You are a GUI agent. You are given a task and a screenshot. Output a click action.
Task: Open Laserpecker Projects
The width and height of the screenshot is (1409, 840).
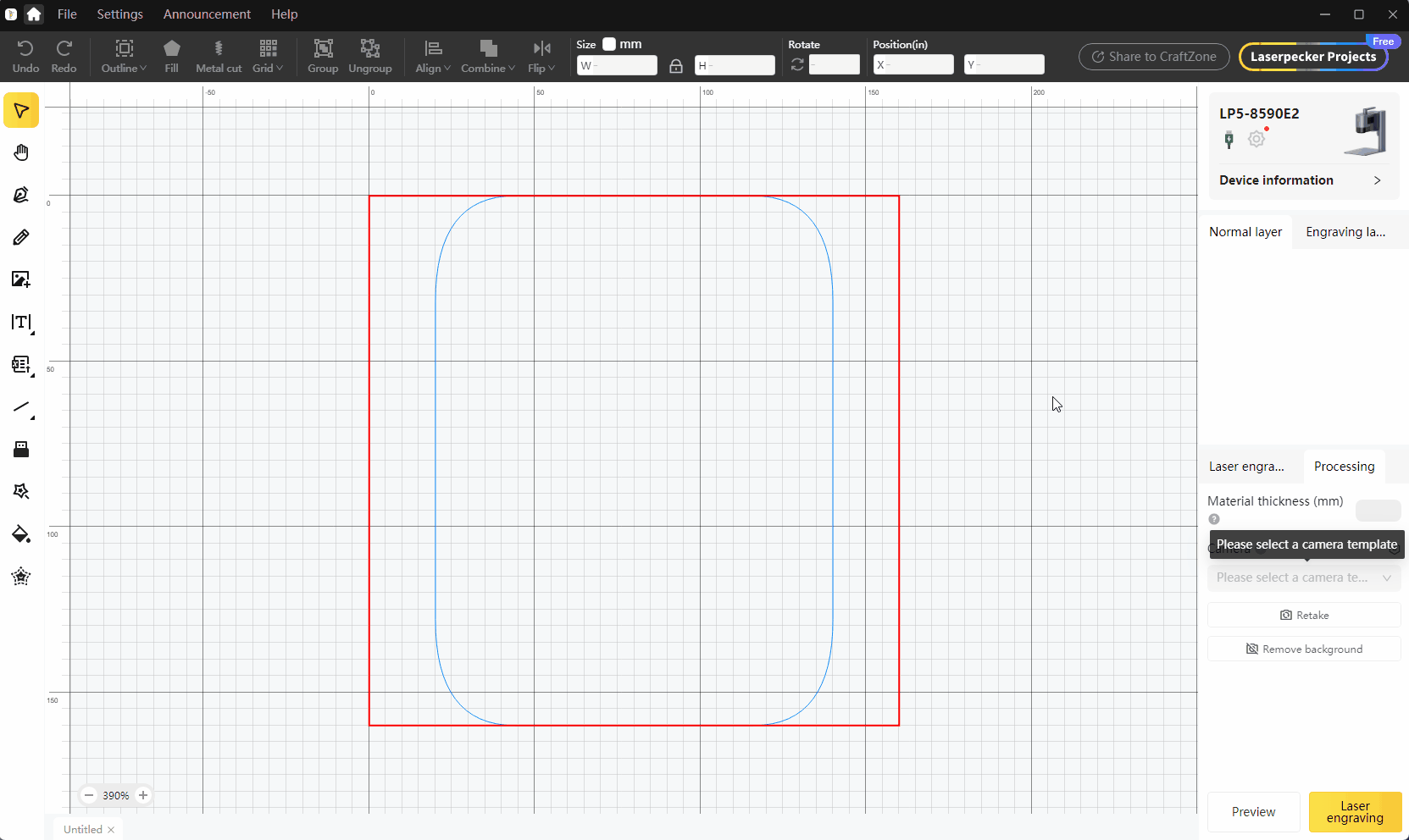[x=1313, y=57]
